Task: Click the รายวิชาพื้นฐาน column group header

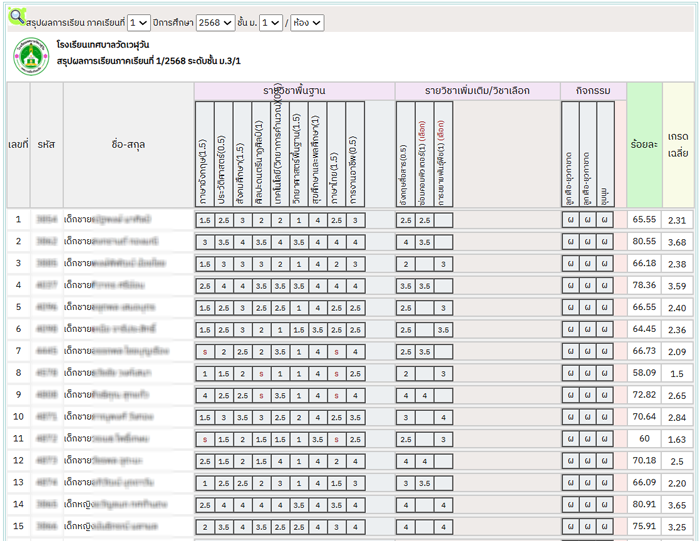Action: pyautogui.click(x=294, y=91)
